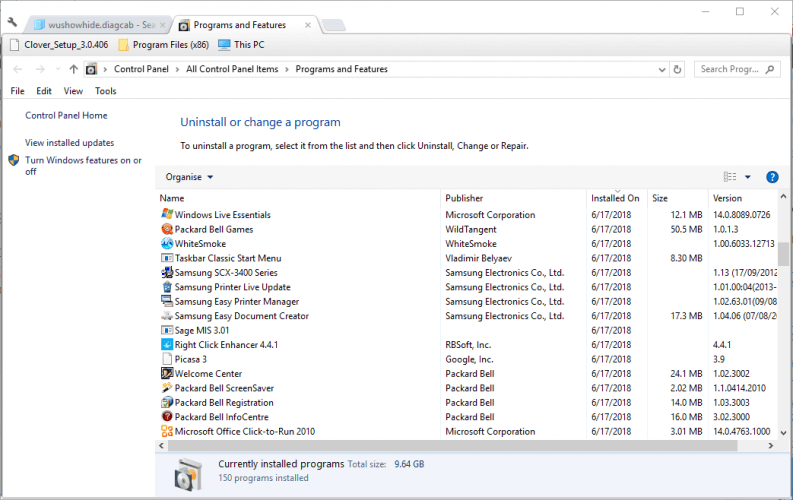Screen dimensions: 793x500
Task: Open the Edit menu
Action: click(x=44, y=91)
